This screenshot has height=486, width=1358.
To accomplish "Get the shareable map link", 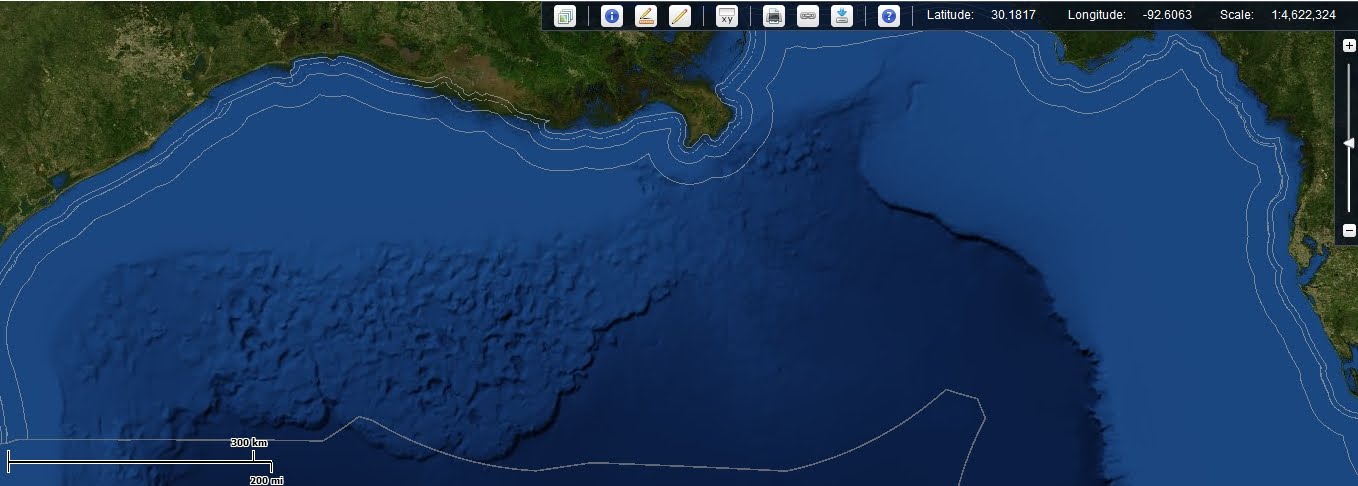I will coord(808,16).
